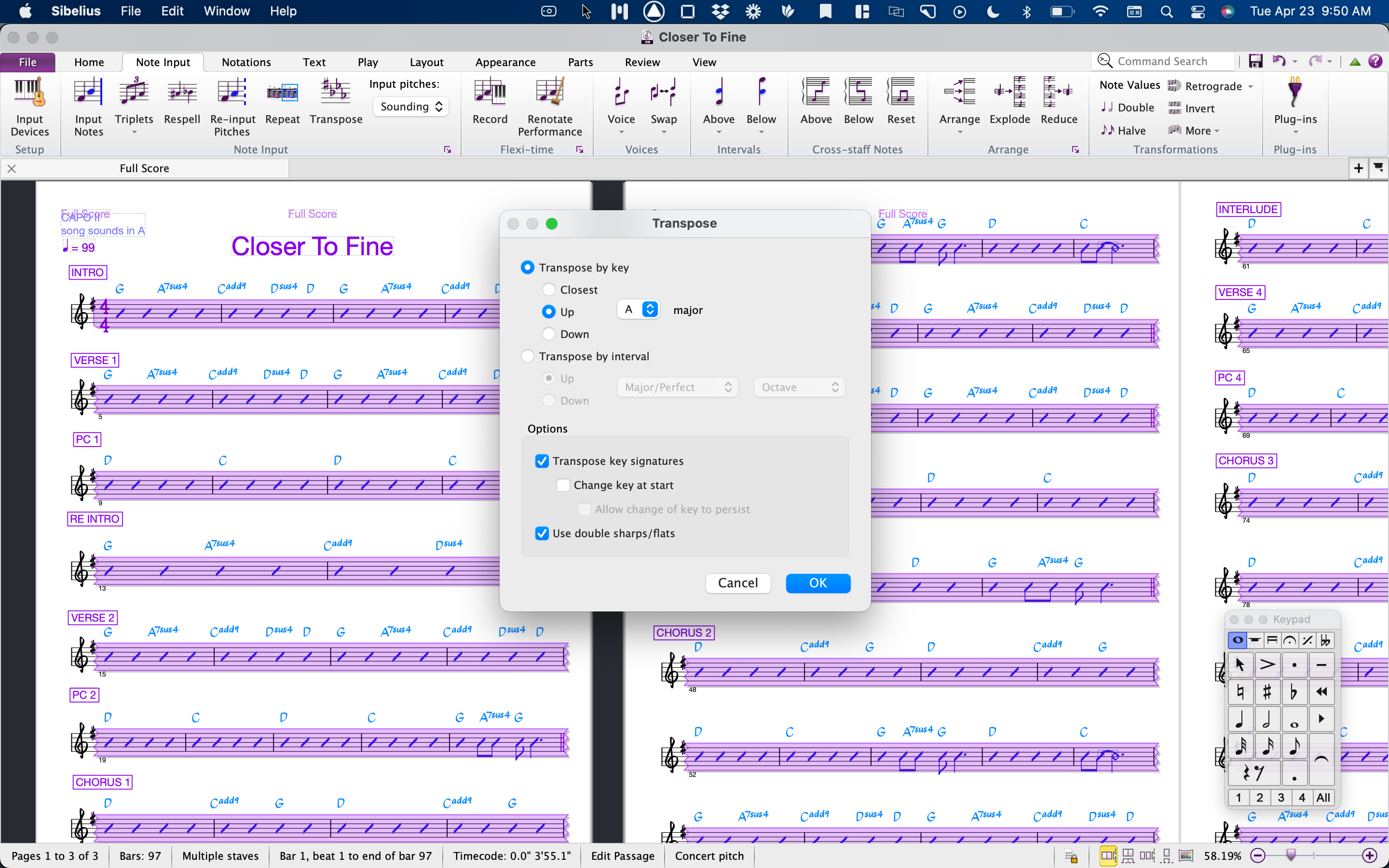
Task: Select Transpose by interval option
Action: coord(528,356)
